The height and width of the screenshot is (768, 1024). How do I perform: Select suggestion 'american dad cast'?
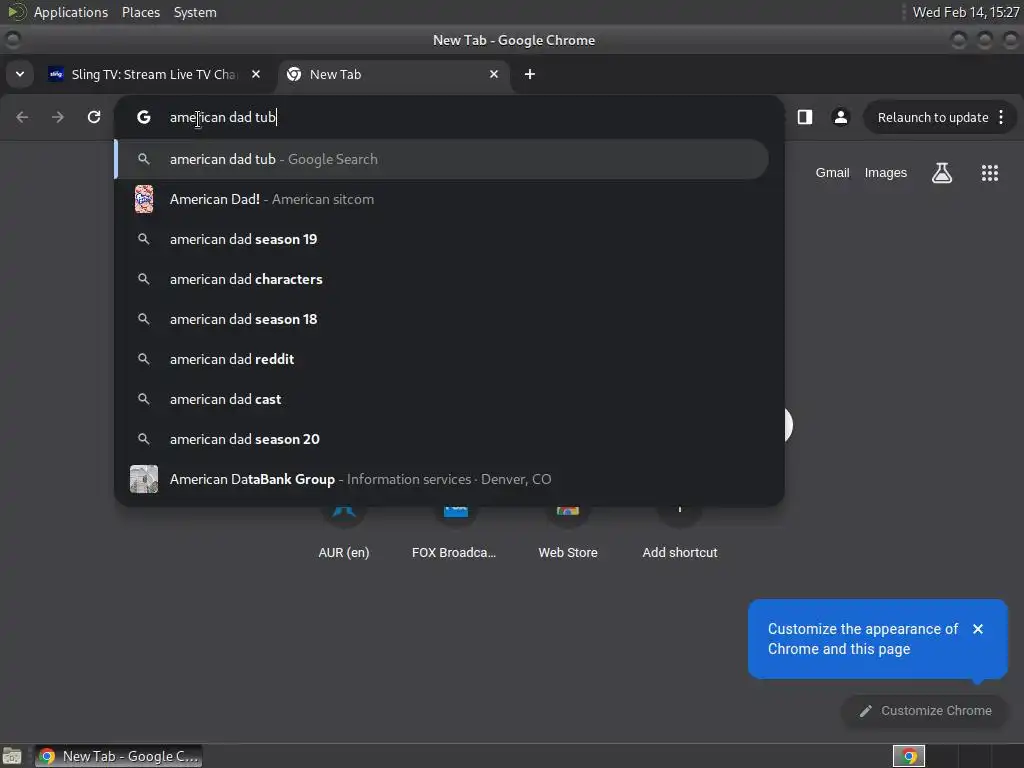point(441,399)
